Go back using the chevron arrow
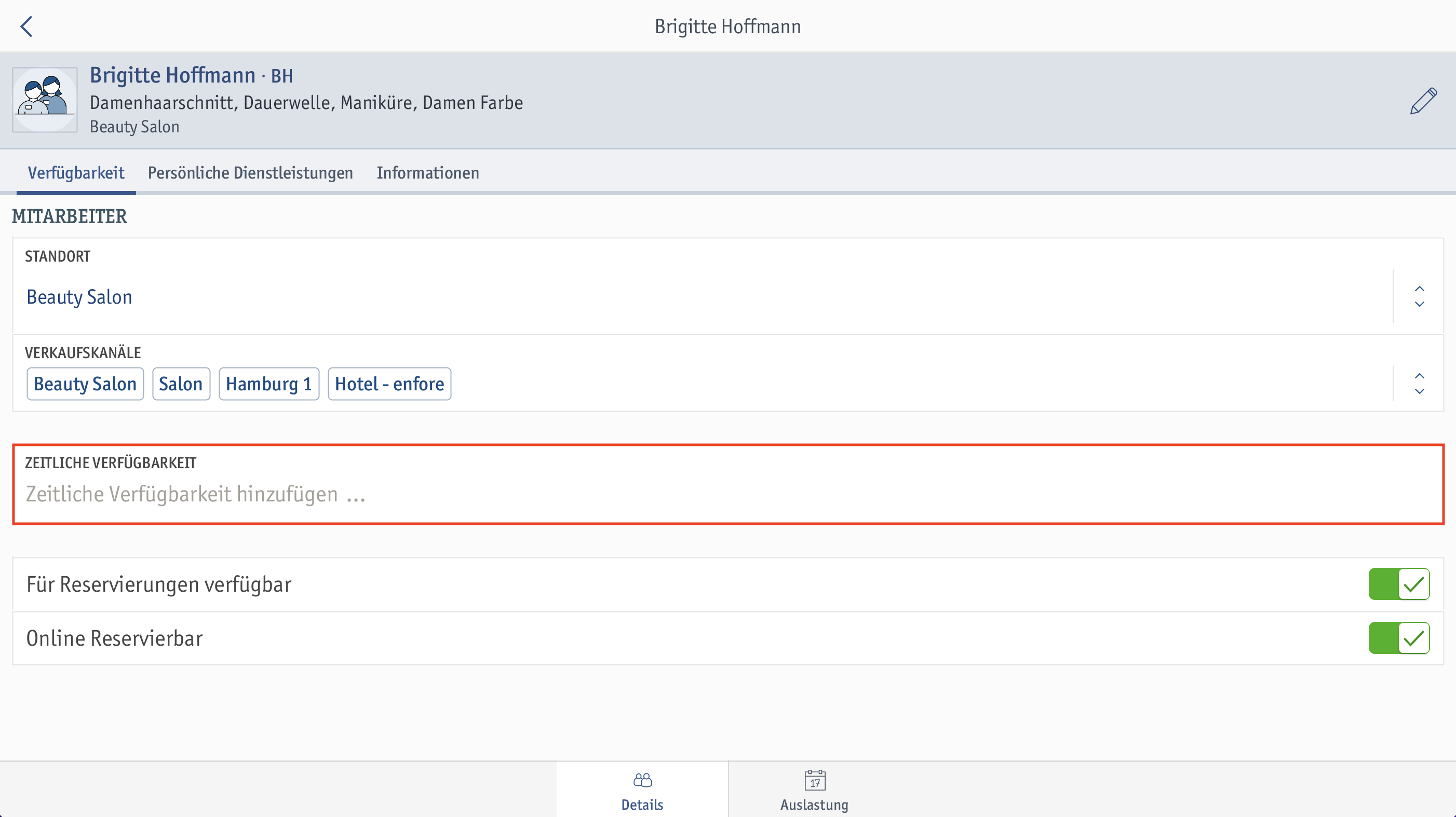 pyautogui.click(x=26, y=26)
